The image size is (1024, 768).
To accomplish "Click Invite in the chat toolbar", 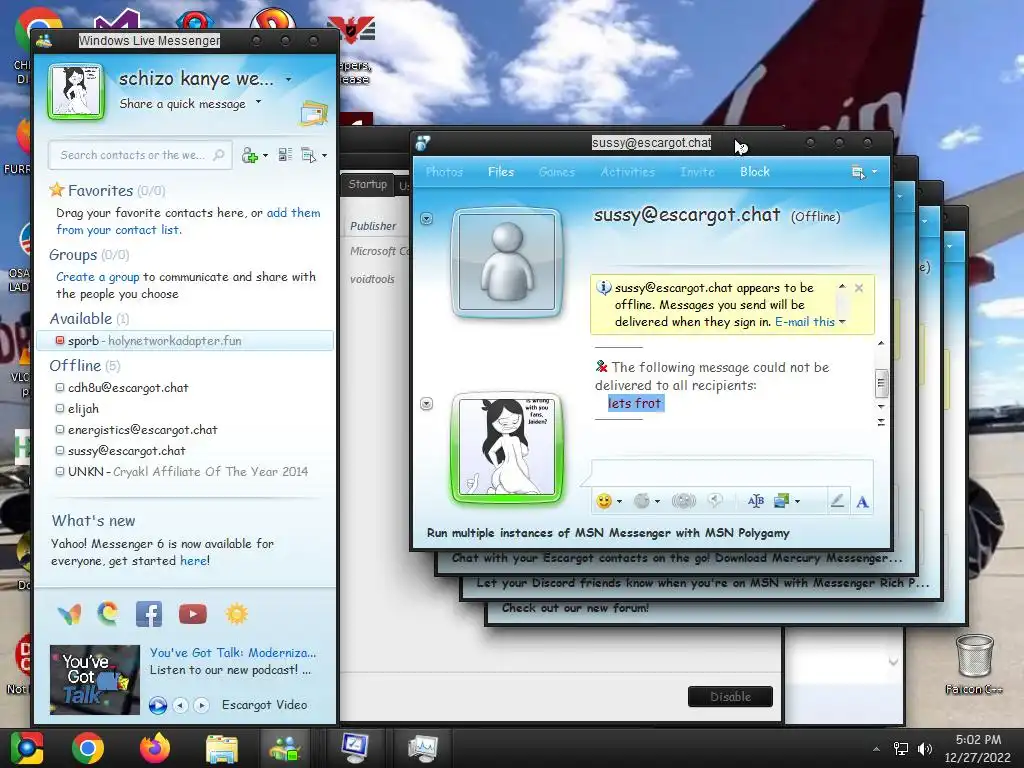I will [x=697, y=172].
